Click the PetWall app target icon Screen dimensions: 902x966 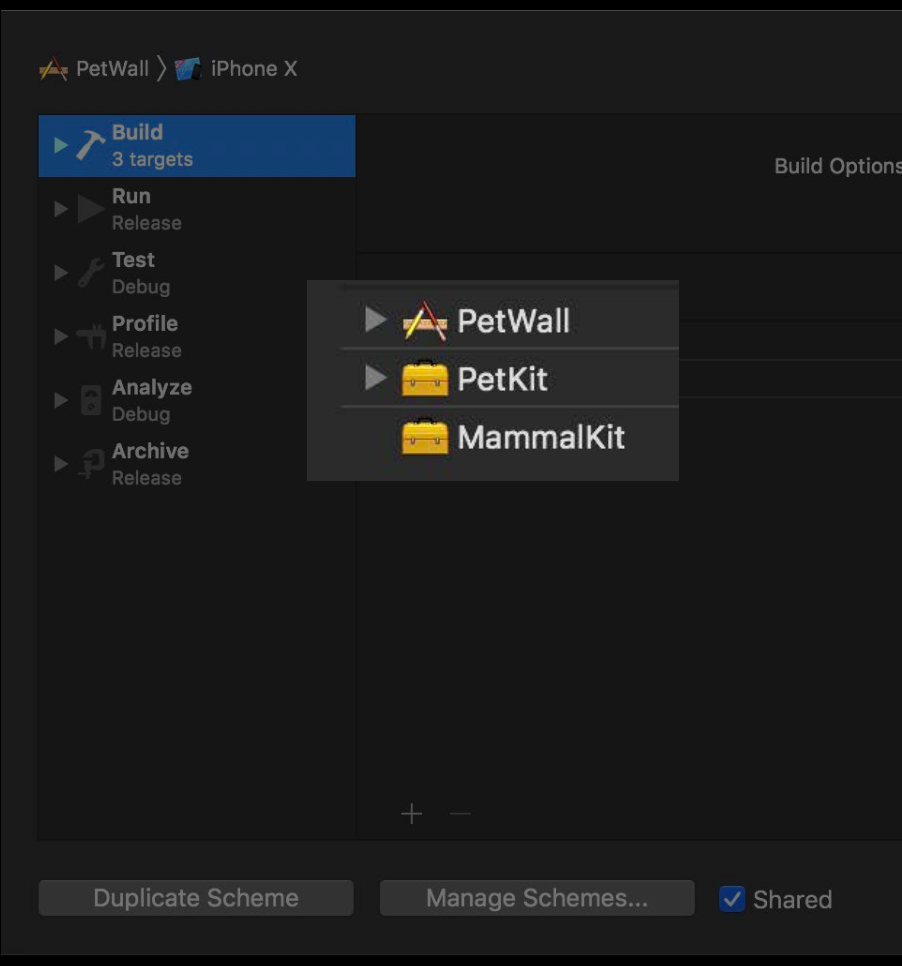(x=425, y=320)
